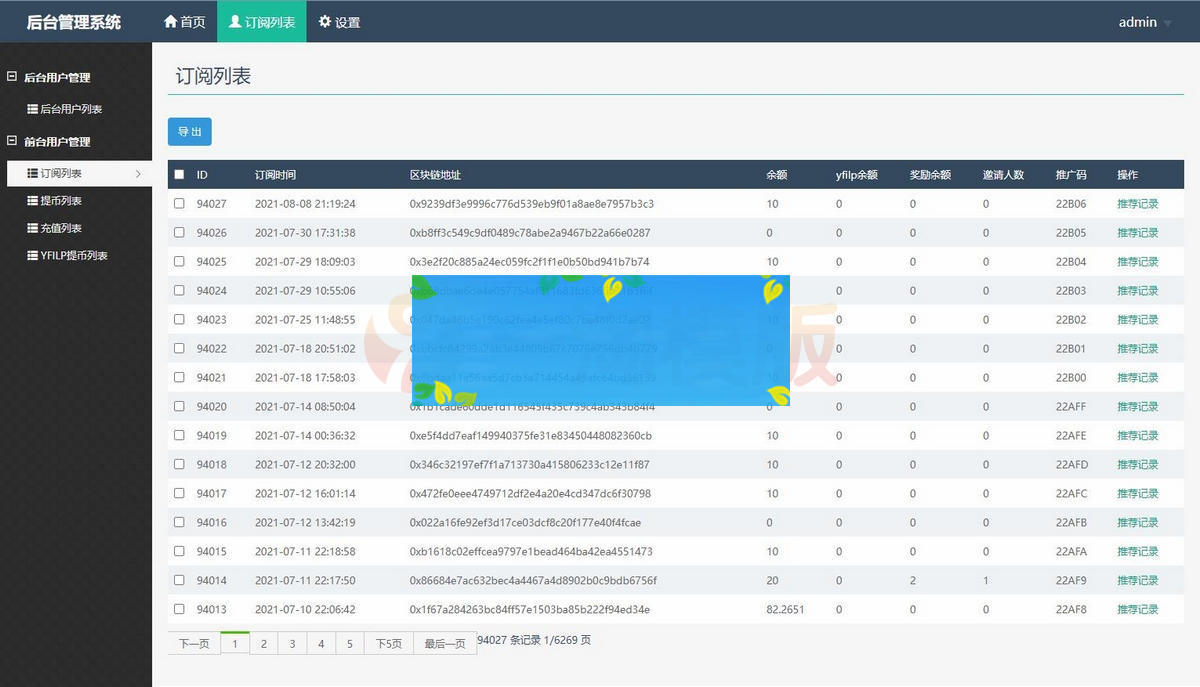
Task: Check the box for row ID 94027
Action: tap(179, 203)
